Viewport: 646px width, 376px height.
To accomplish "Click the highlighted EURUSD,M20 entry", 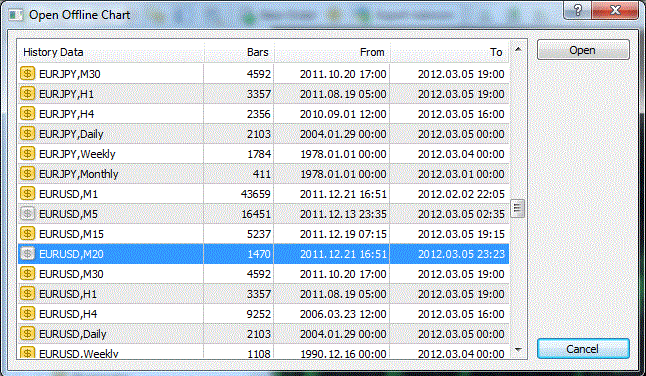I will [264, 254].
